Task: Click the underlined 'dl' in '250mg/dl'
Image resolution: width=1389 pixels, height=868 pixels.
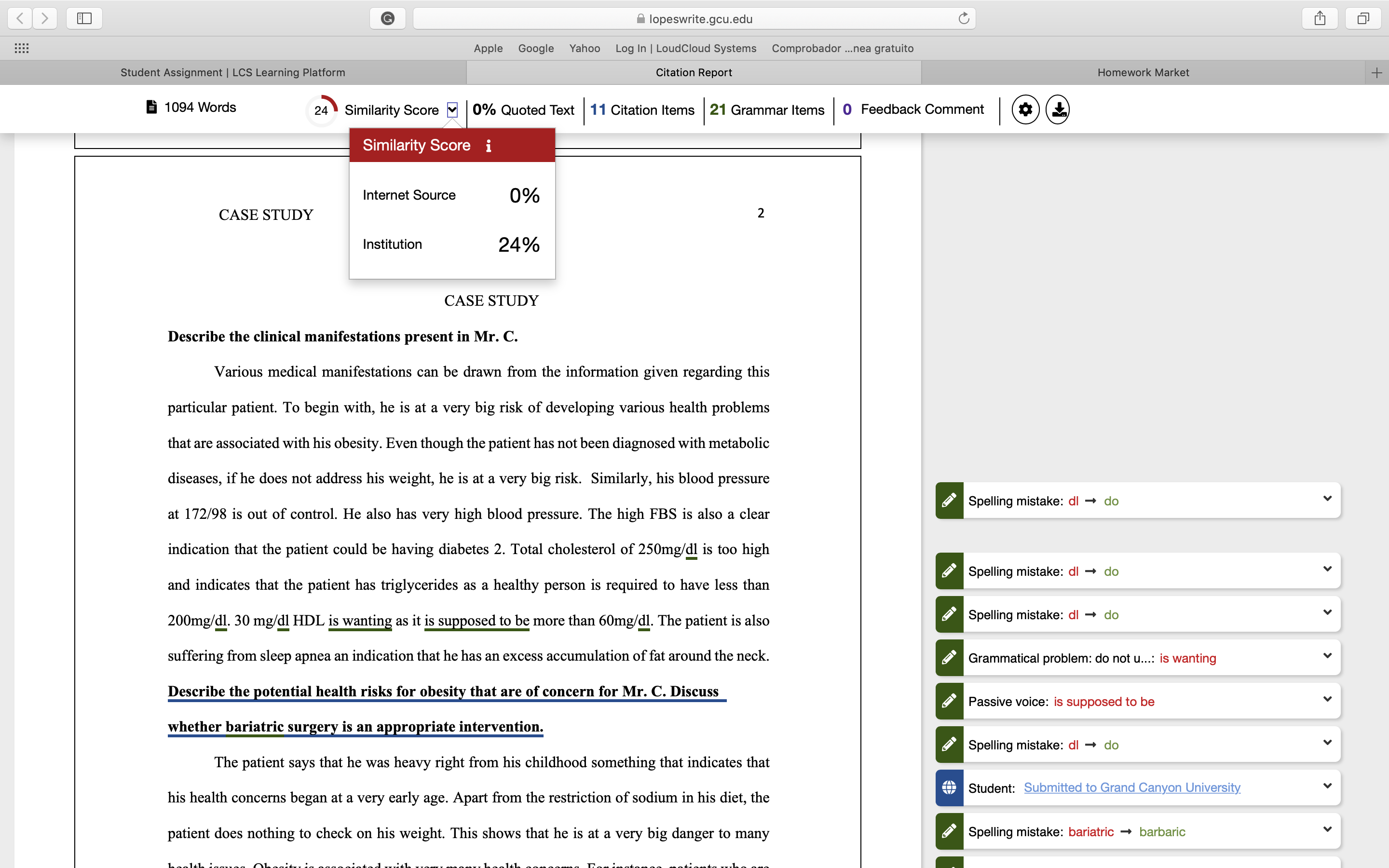Action: pos(692,549)
